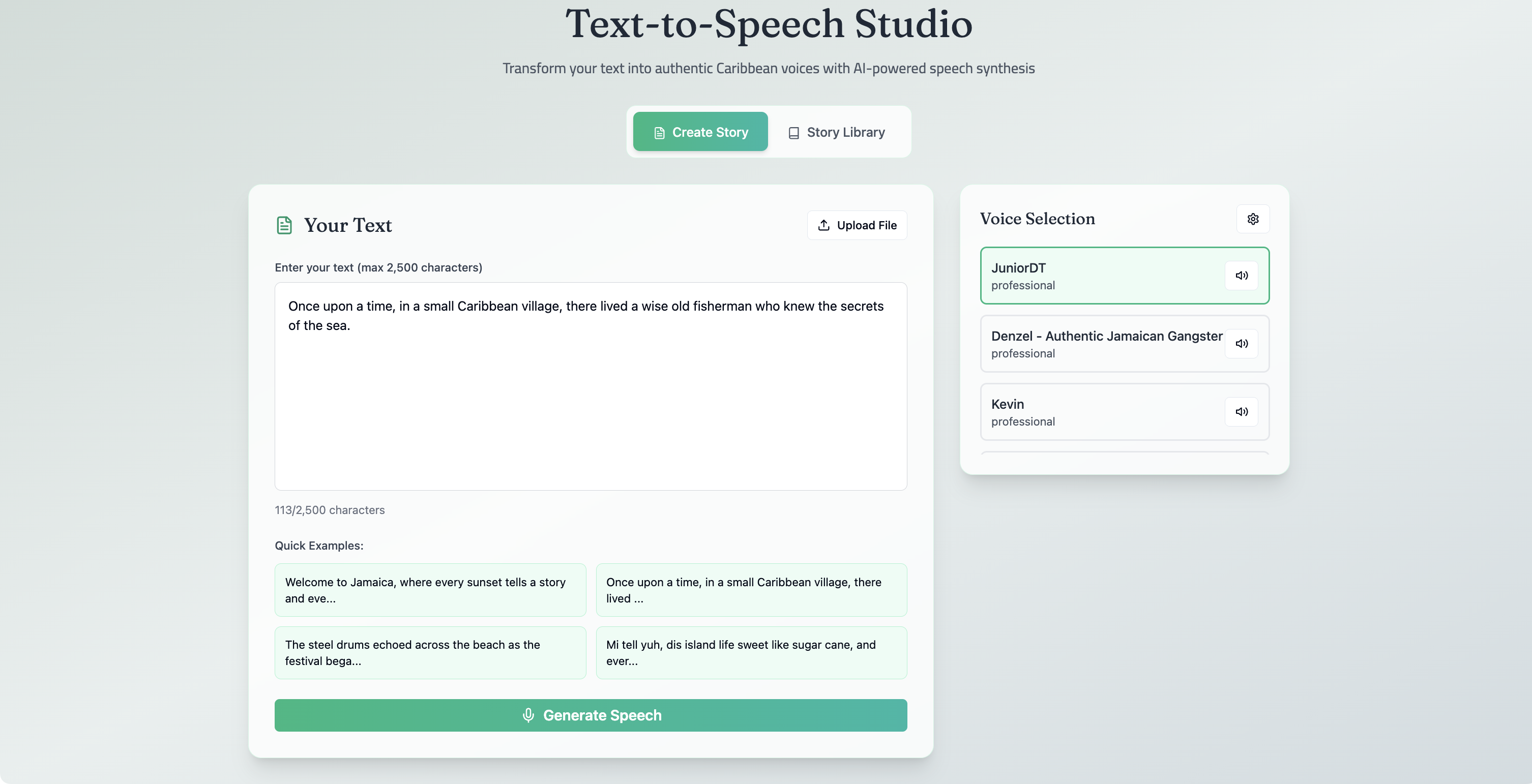Click the book icon on Story Library
The image size is (1532, 784).
point(793,133)
